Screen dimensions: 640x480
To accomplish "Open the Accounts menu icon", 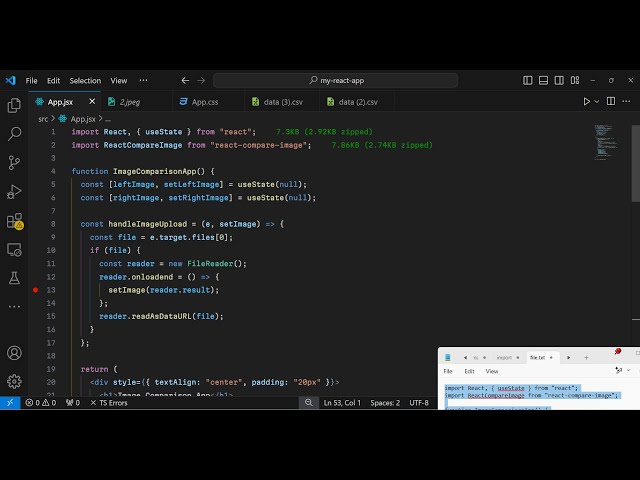I will tap(14, 353).
